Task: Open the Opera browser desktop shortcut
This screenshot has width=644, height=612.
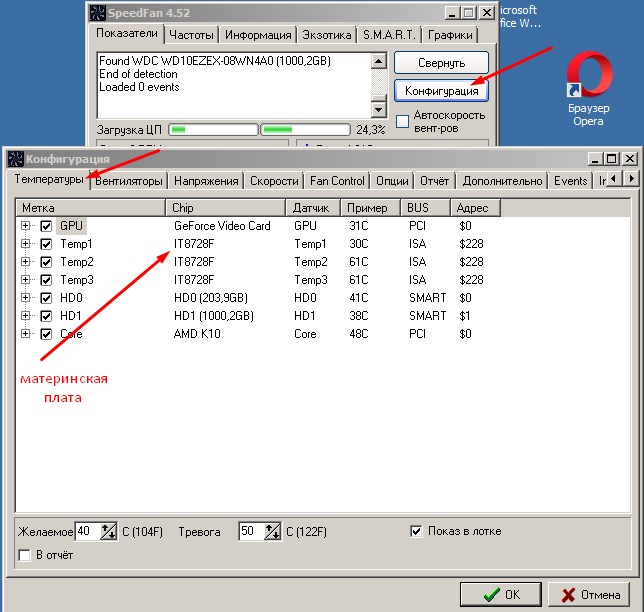Action: [587, 78]
